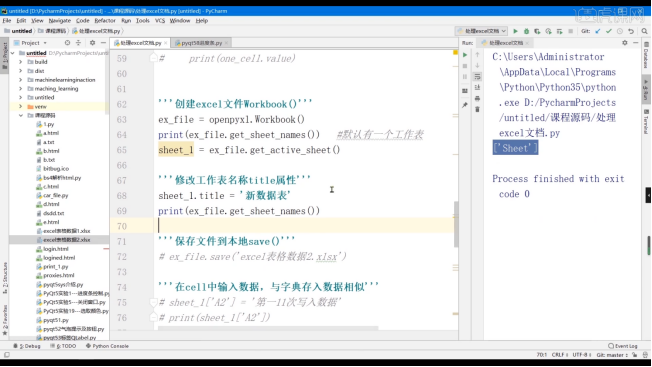Run the script with the green Run toolbar button
This screenshot has width=652, height=367.
click(x=515, y=31)
